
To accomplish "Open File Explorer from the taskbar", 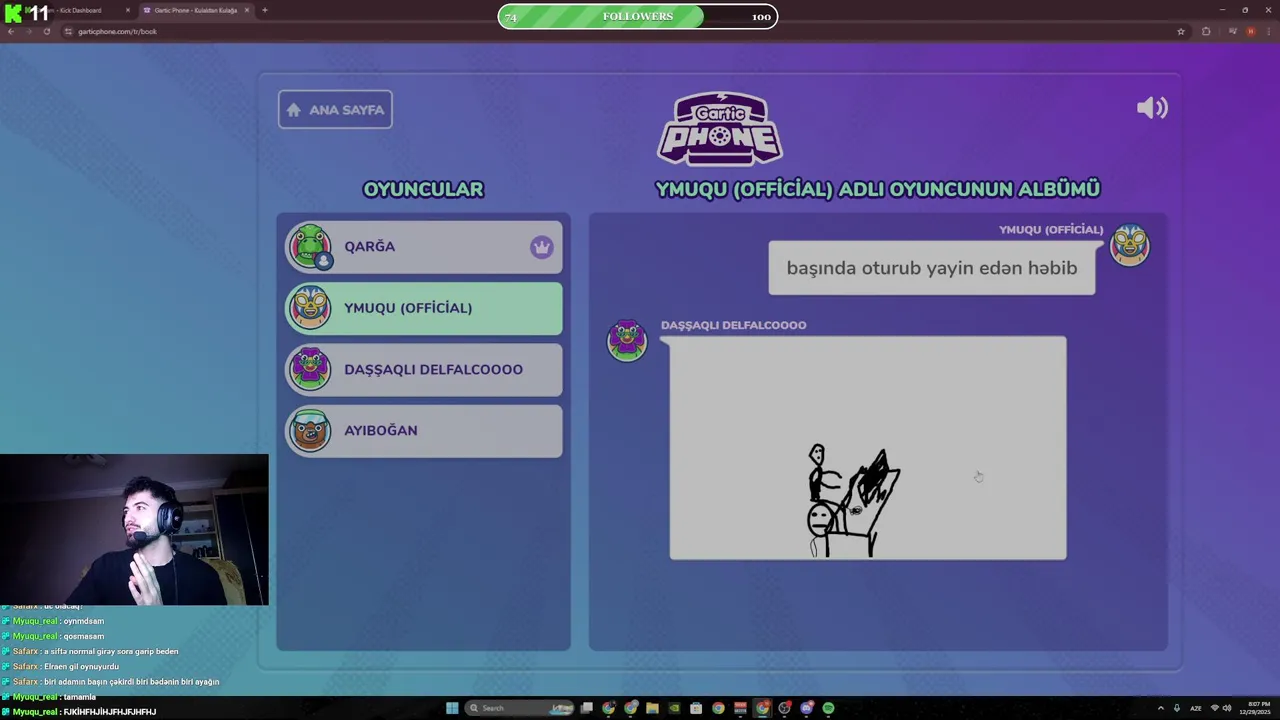I will [x=652, y=708].
